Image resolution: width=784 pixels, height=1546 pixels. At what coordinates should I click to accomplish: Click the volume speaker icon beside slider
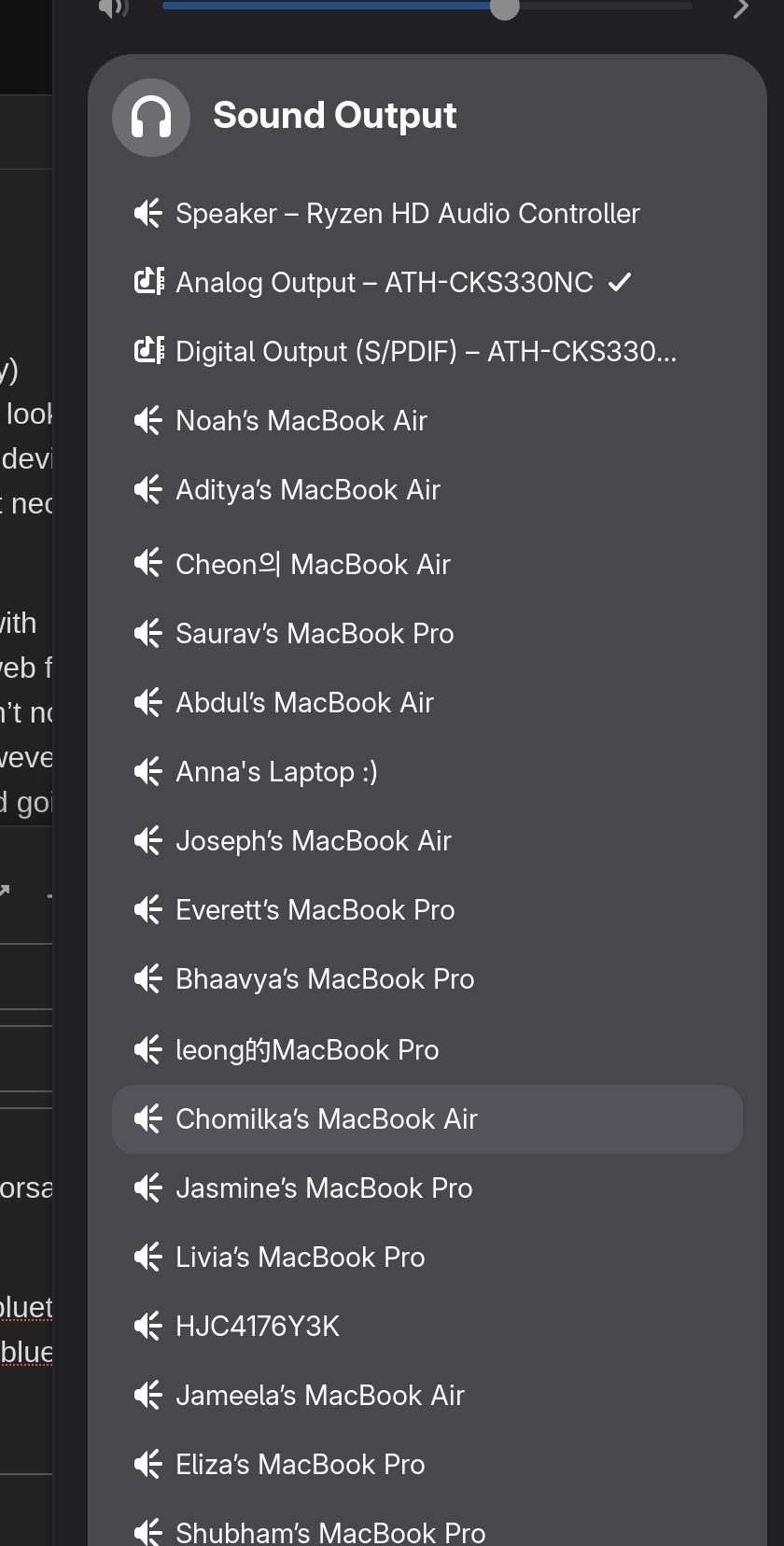[x=113, y=7]
